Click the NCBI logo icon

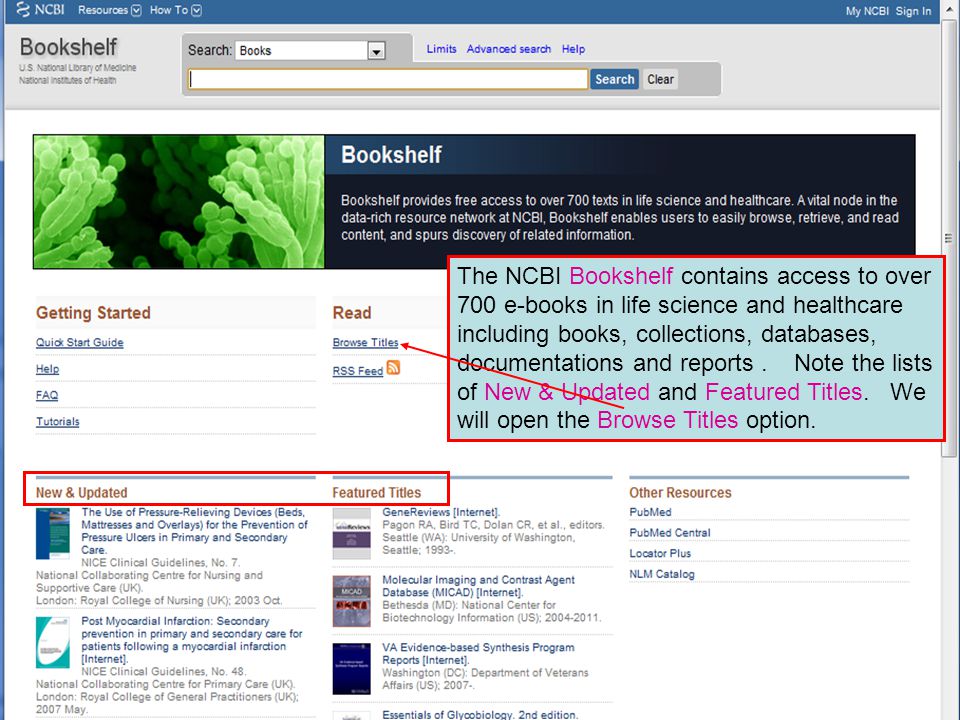coord(23,10)
